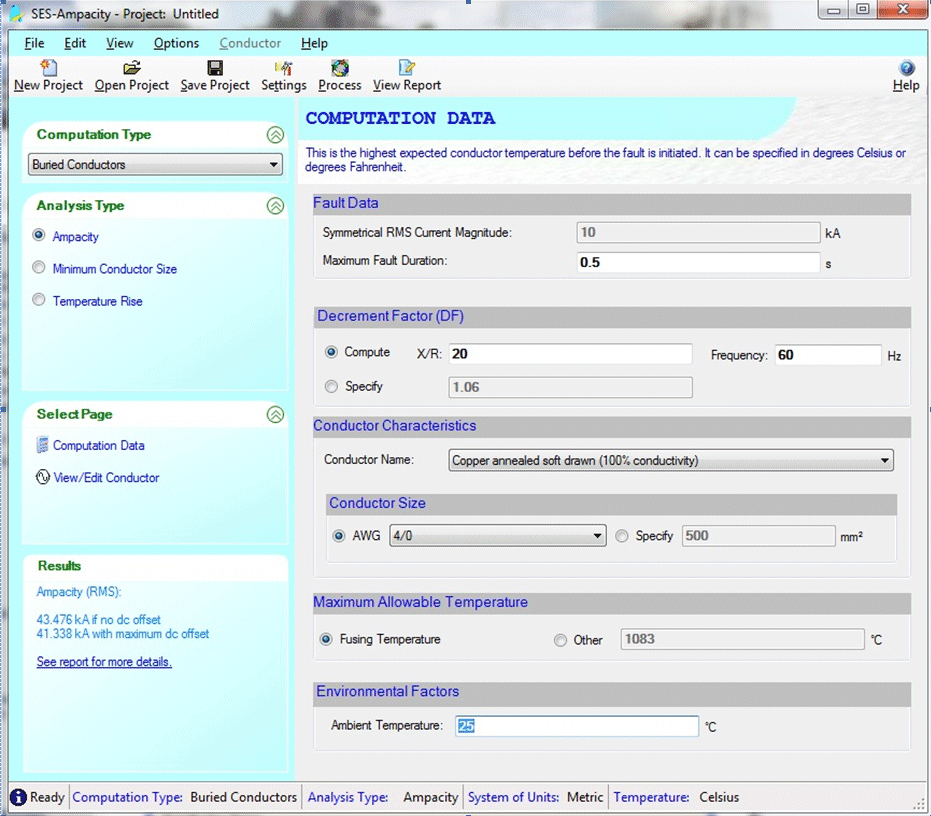Click the 43.476 kA if no dc offset result

[x=99, y=619]
